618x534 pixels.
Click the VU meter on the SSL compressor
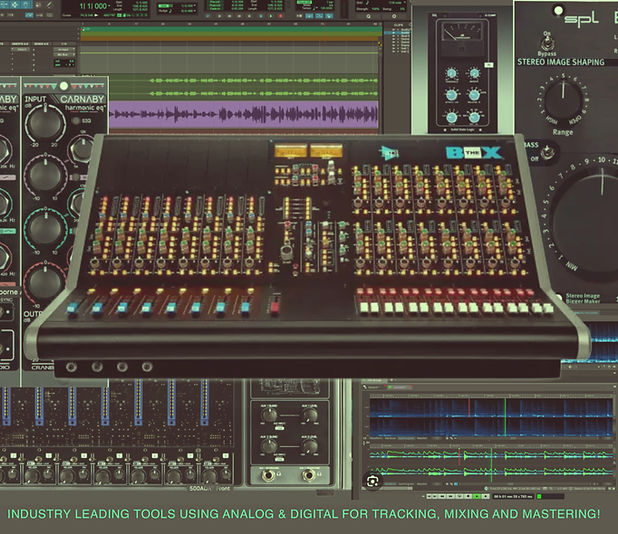[x=462, y=32]
